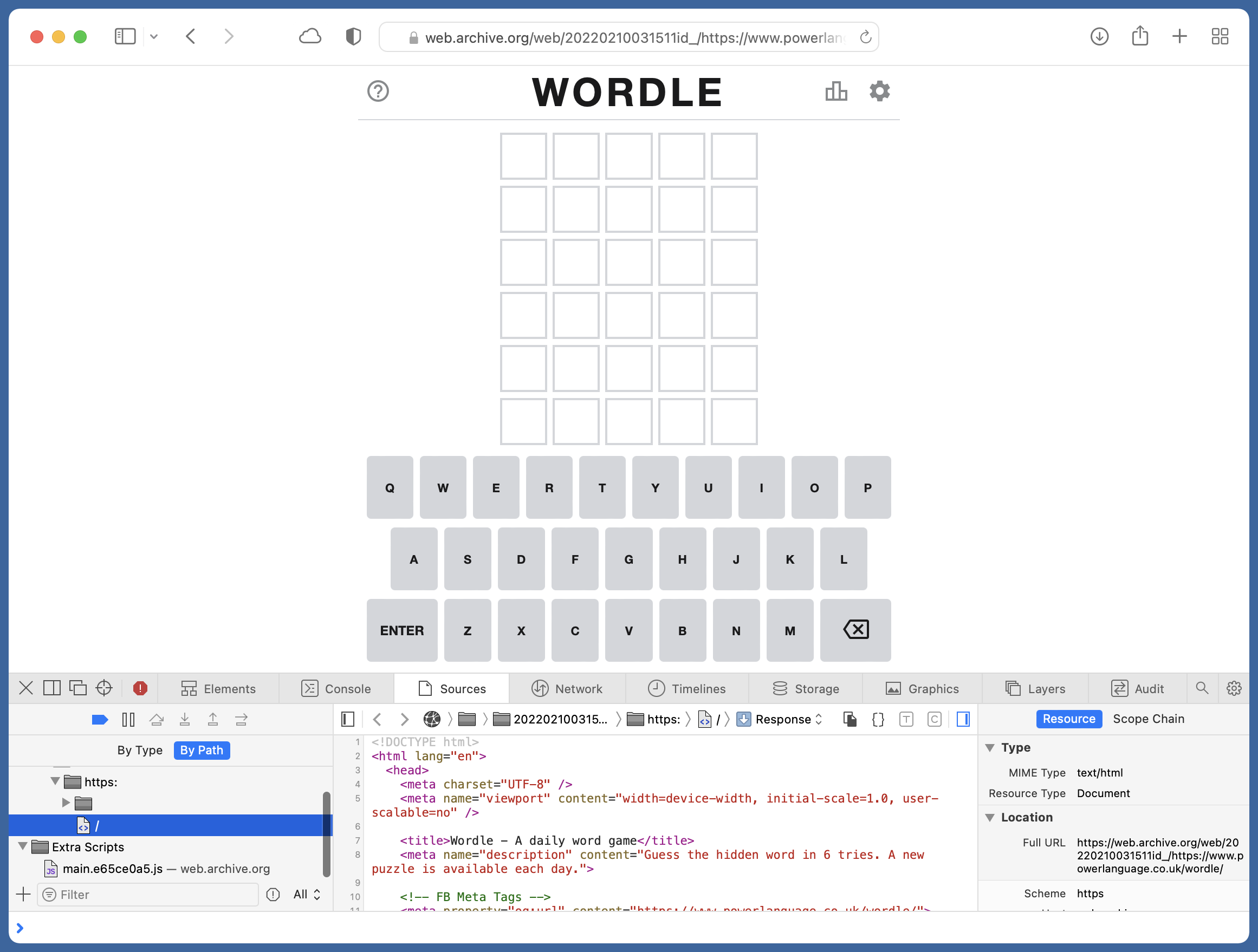Image resolution: width=1258 pixels, height=952 pixels.
Task: Search inspector resources with magnifier
Action: [x=1202, y=688]
